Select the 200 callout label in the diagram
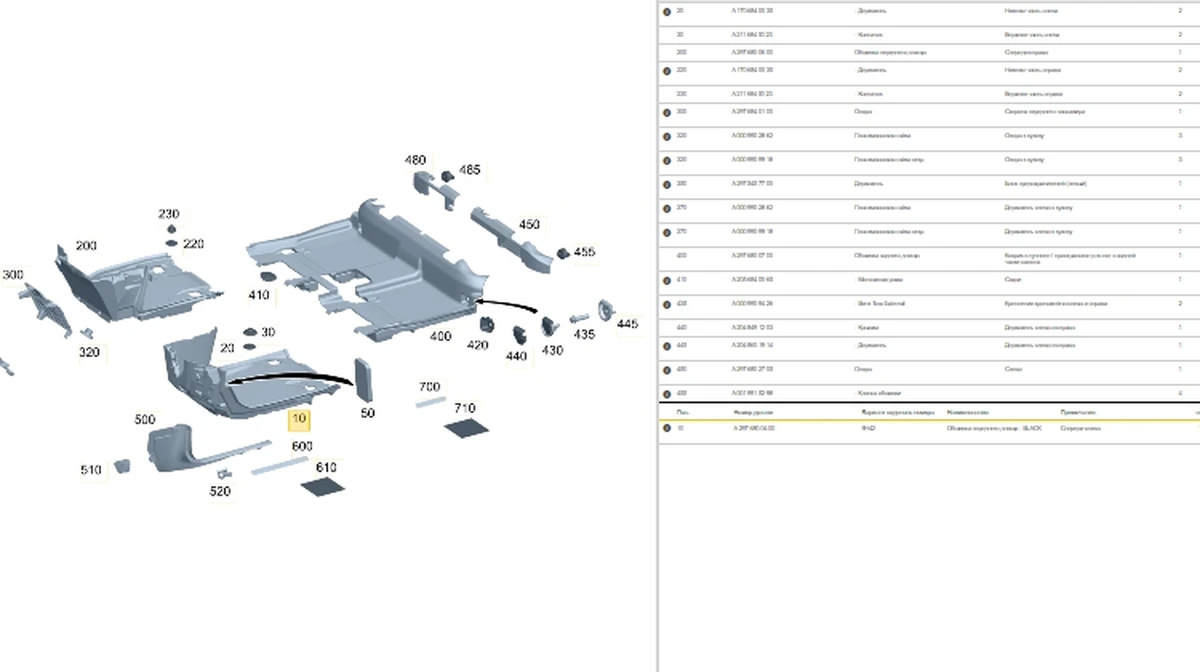Image resolution: width=1200 pixels, height=672 pixels. (x=86, y=245)
